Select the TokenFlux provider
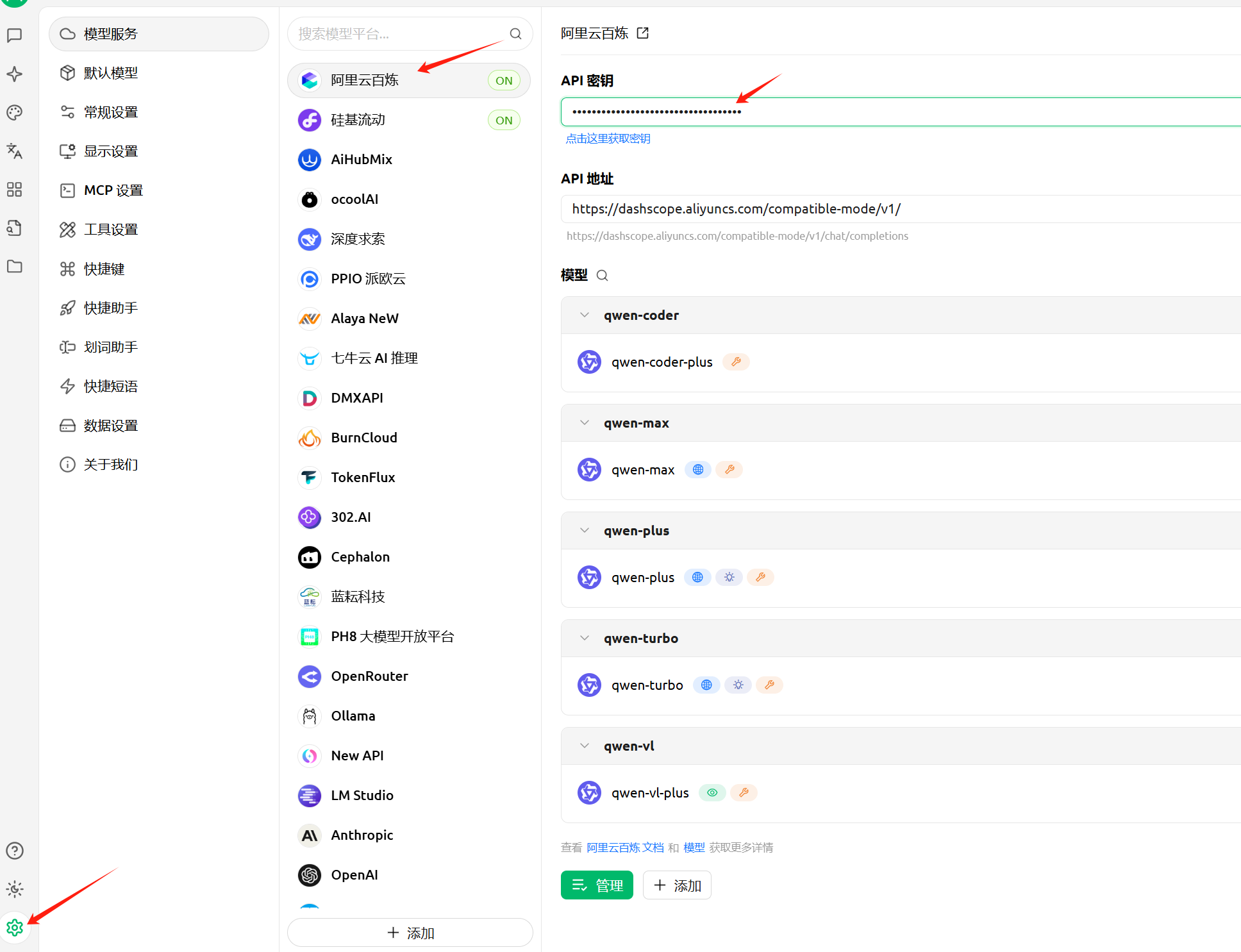Image resolution: width=1241 pixels, height=952 pixels. coord(409,478)
